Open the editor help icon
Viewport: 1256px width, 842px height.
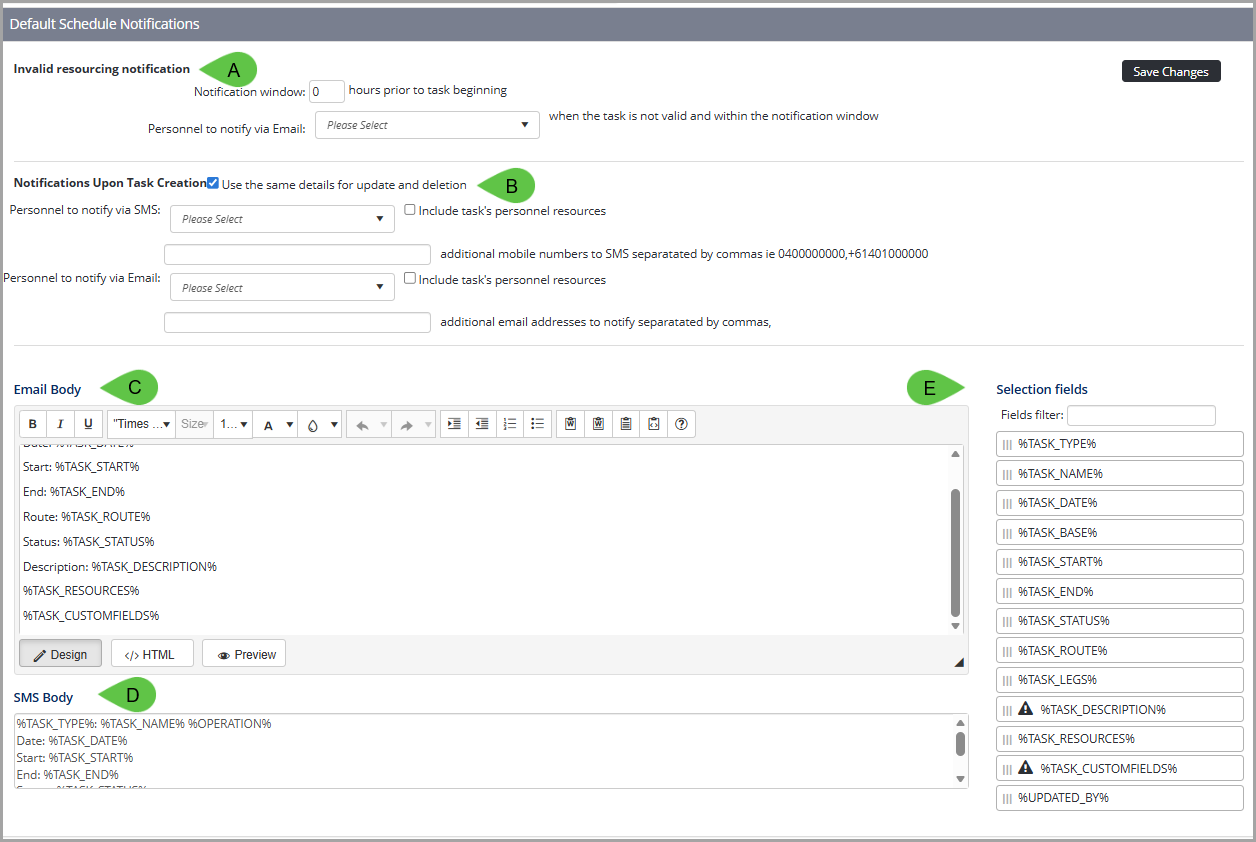[x=681, y=424]
